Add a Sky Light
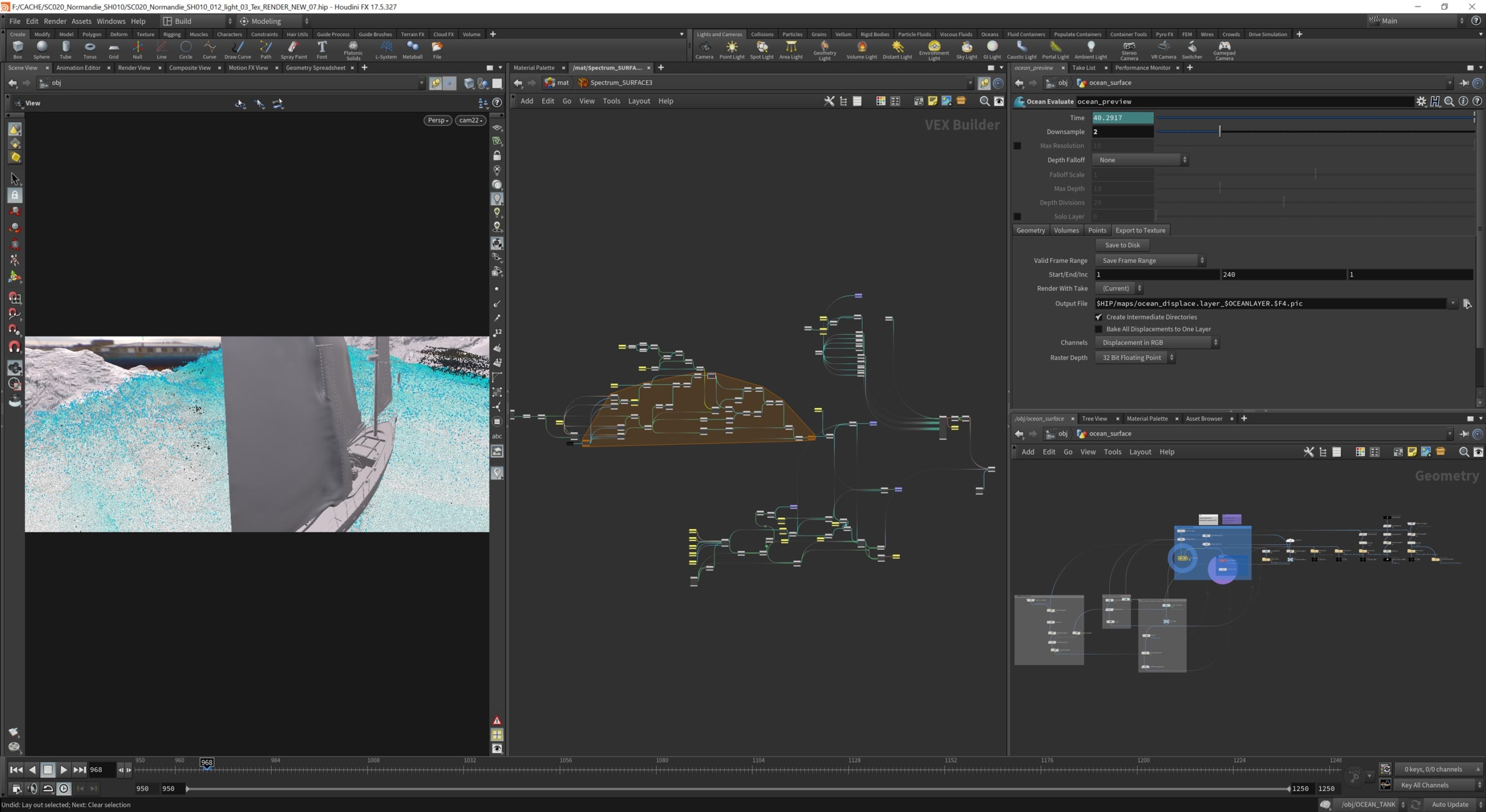Viewport: 1486px width, 812px height. 966,50
